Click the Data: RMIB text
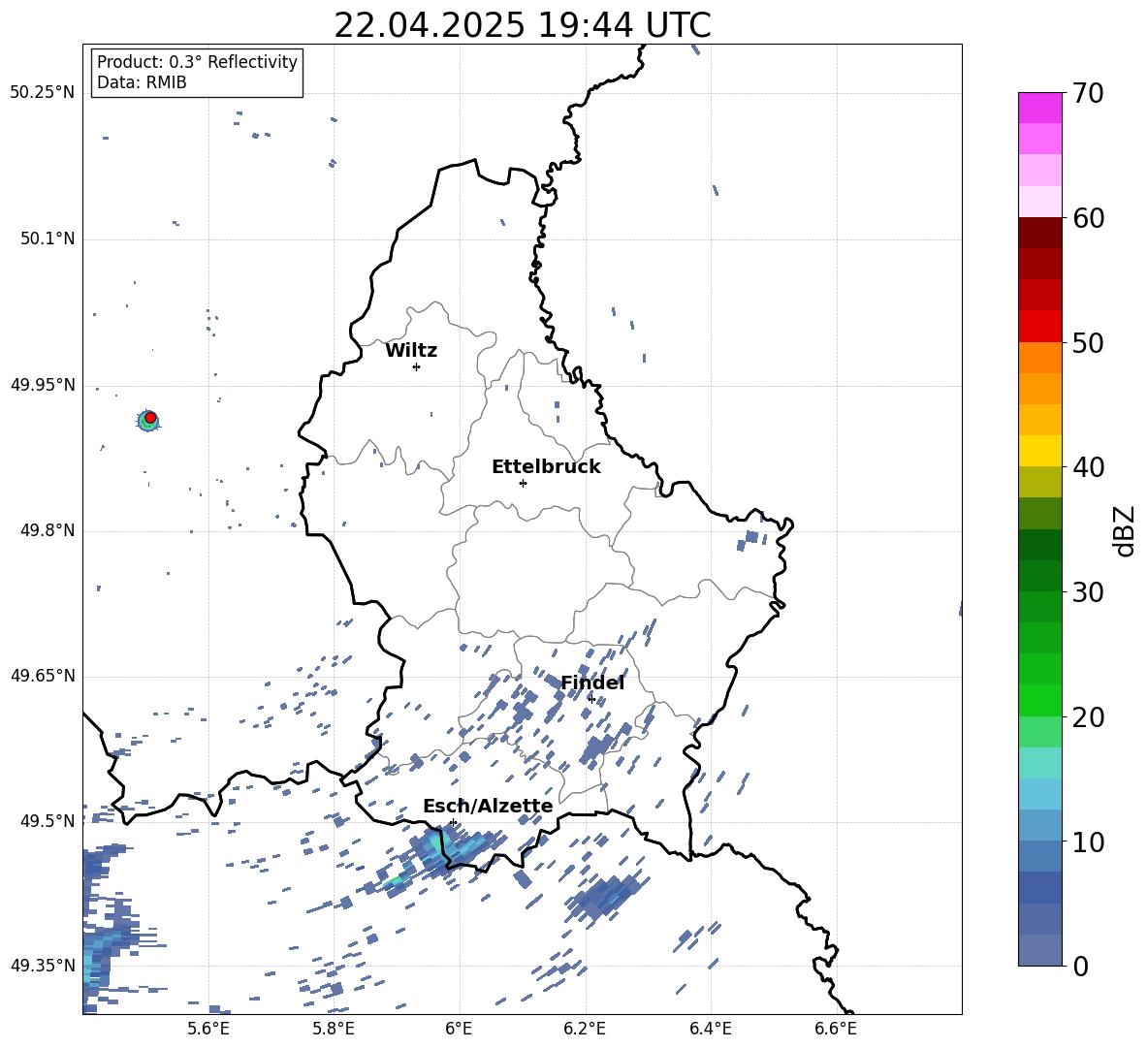 pyautogui.click(x=142, y=82)
